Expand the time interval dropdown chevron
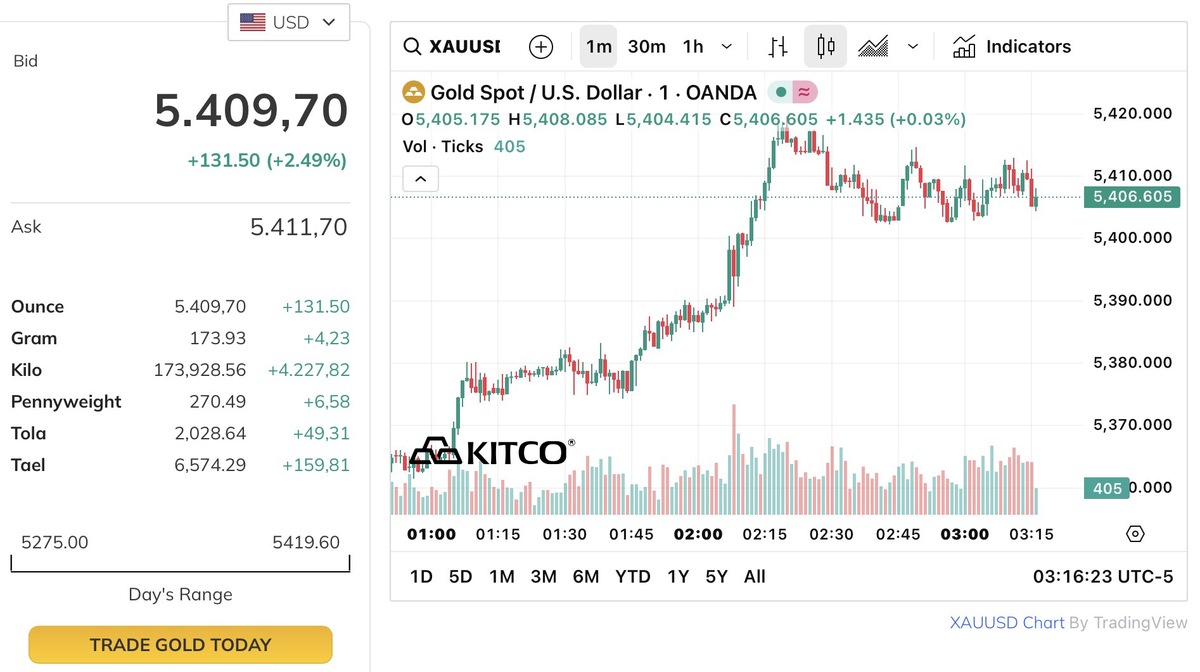This screenshot has width=1200, height=672. tap(727, 47)
